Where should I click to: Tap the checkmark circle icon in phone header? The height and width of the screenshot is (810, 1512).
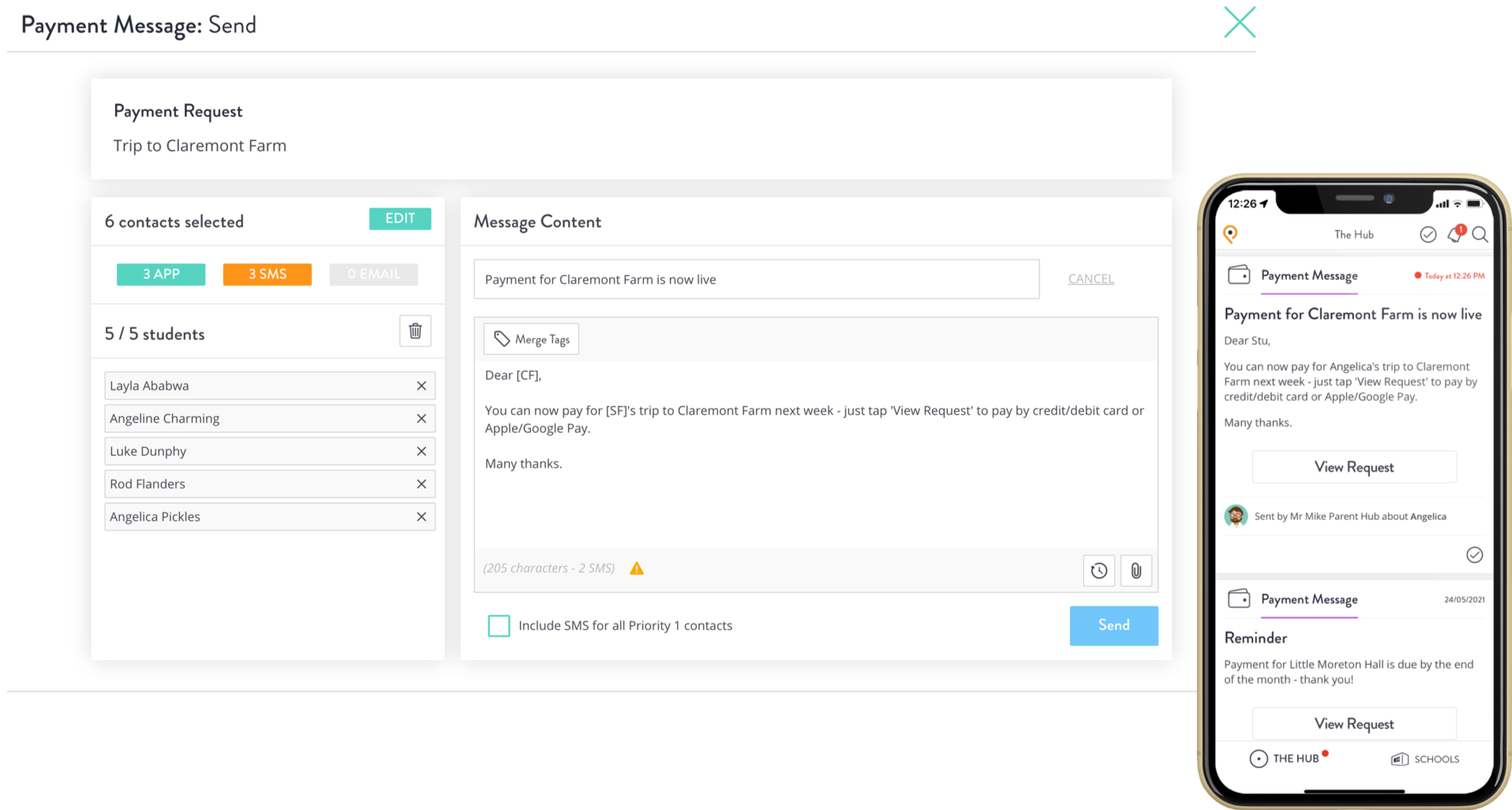(x=1428, y=234)
